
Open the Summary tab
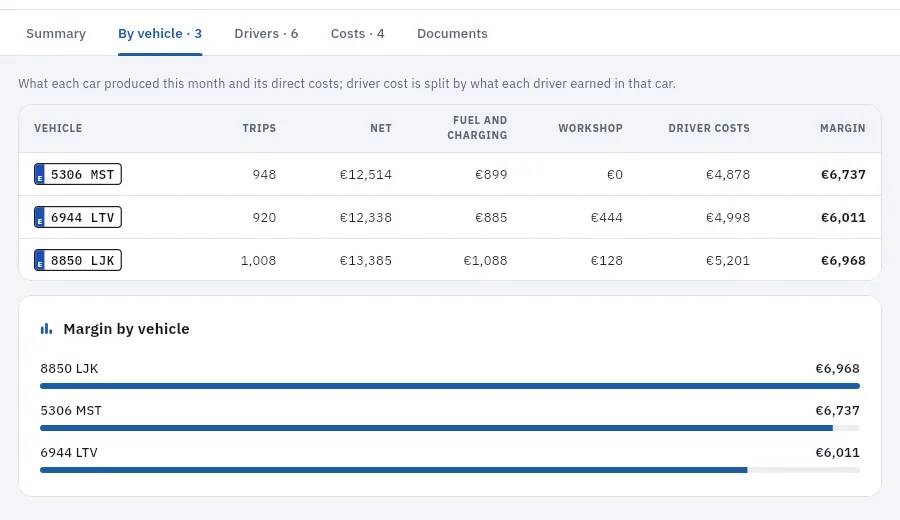coord(56,33)
